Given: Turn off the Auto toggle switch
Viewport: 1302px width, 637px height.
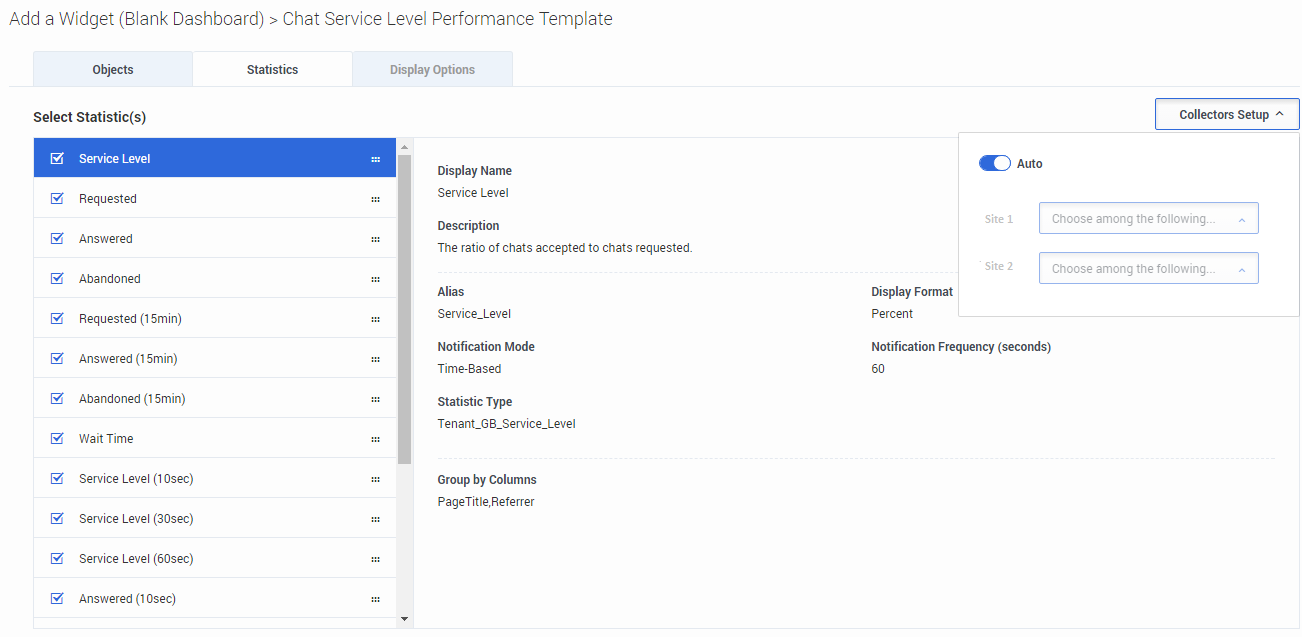Looking at the screenshot, I should pos(995,163).
